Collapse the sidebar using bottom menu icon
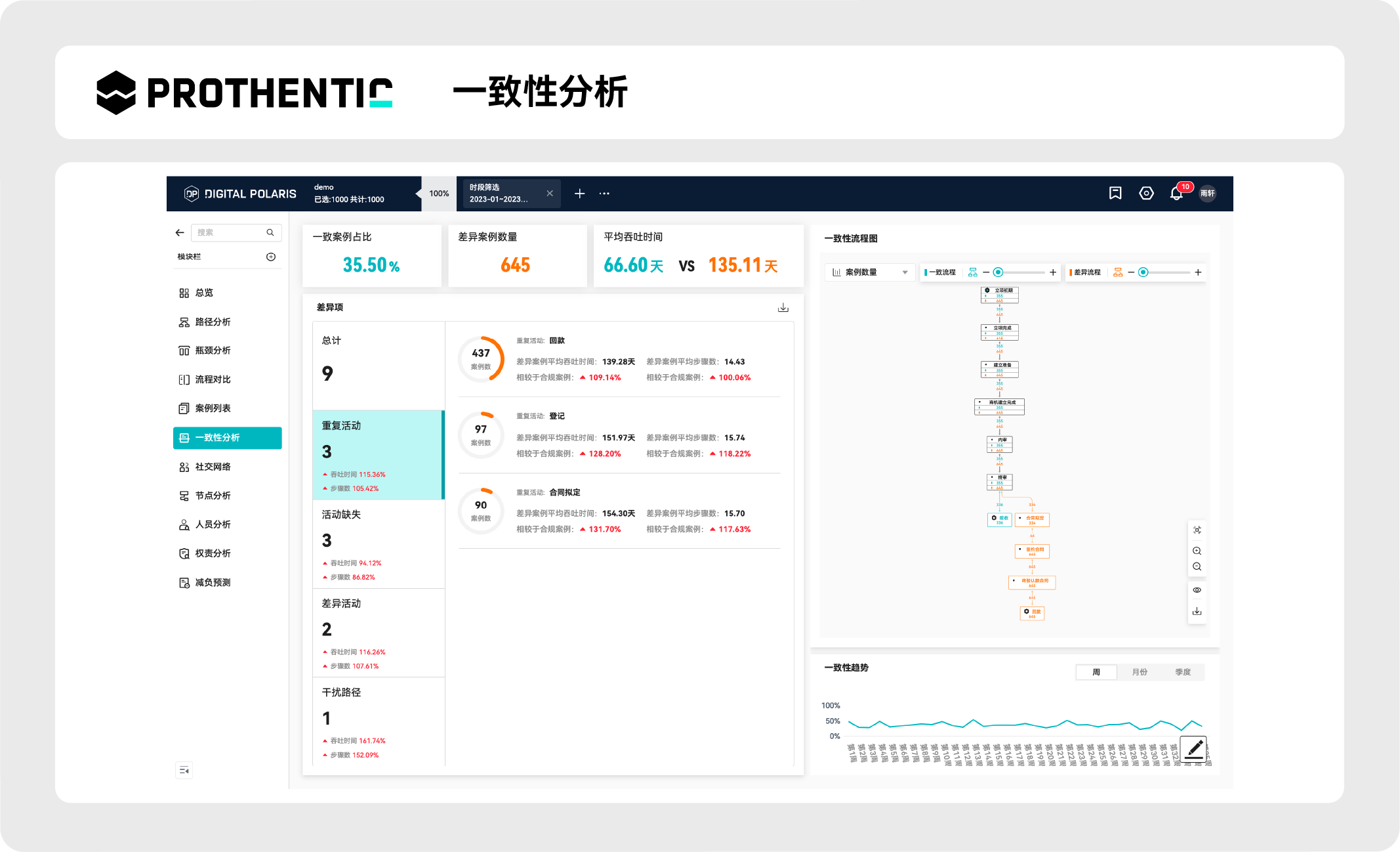Viewport: 1400px width, 852px height. pyautogui.click(x=184, y=770)
